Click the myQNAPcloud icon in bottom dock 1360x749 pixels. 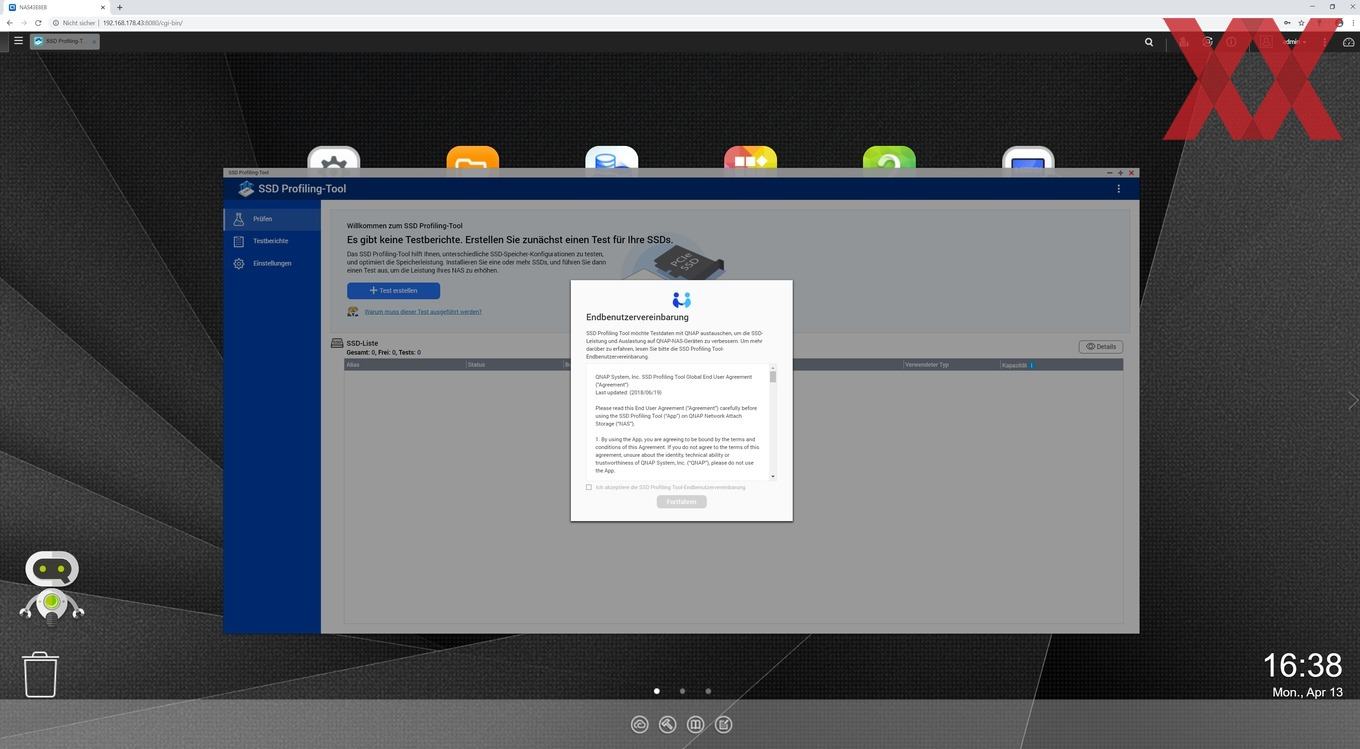click(x=640, y=724)
